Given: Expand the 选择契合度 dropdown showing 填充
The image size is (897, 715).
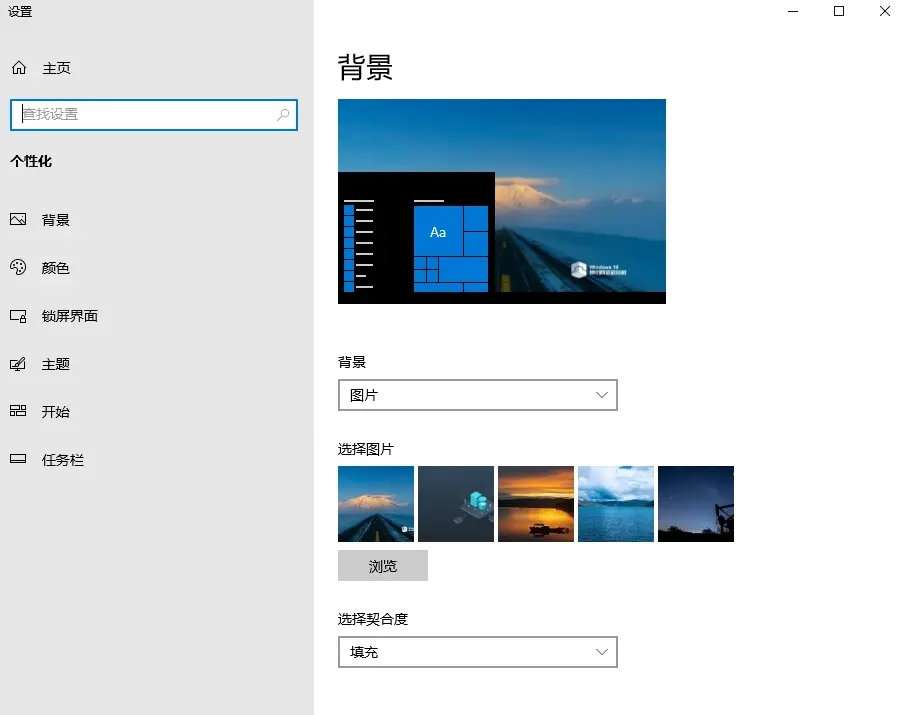Looking at the screenshot, I should [x=477, y=652].
